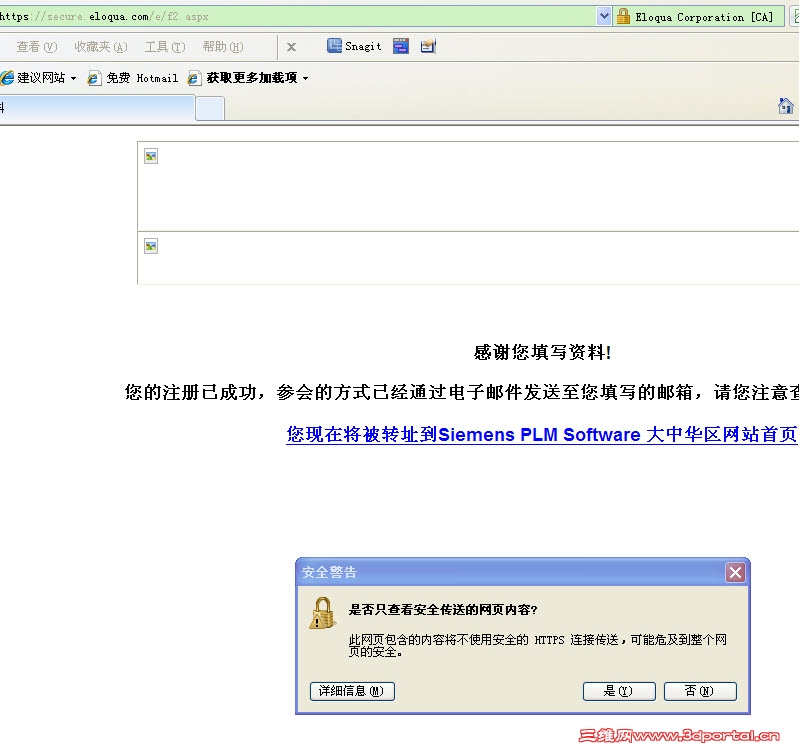799x749 pixels.
Task: Click the Eloqua Corporation [CA] certificate label
Action: tap(704, 17)
